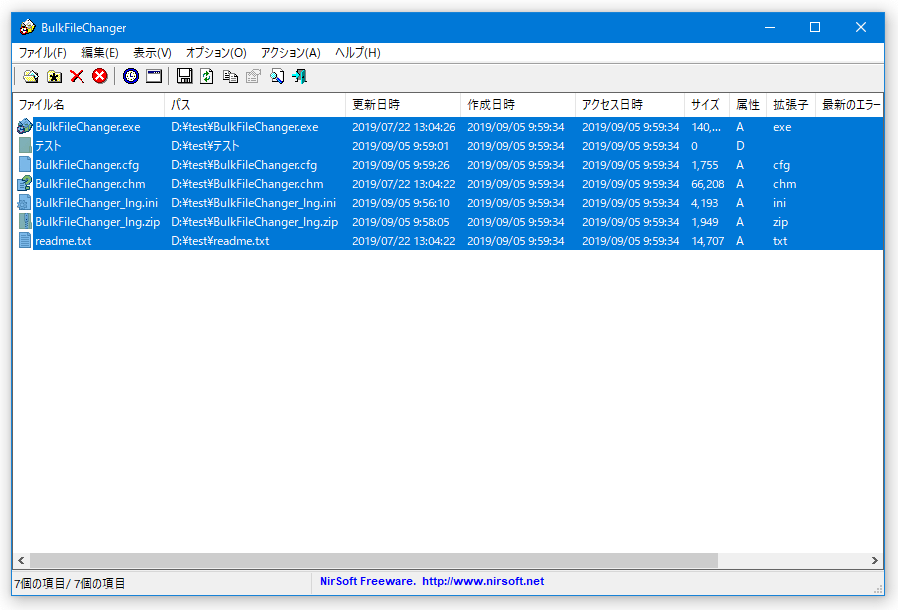The height and width of the screenshot is (610, 898).
Task: Click the BulkFileChanger title bar app icon
Action: pos(27,27)
